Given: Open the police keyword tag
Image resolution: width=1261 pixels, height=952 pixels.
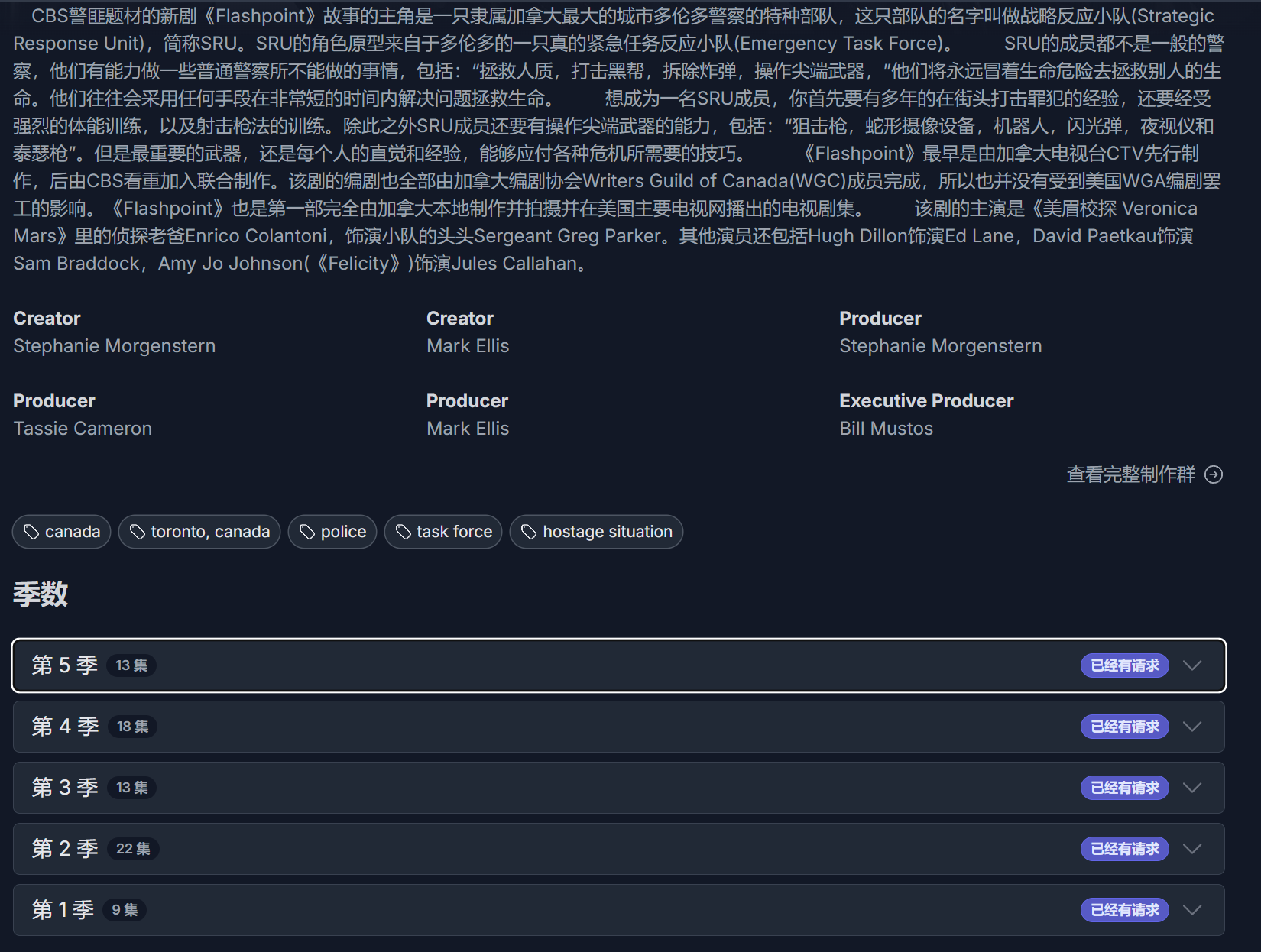Looking at the screenshot, I should click(x=332, y=532).
